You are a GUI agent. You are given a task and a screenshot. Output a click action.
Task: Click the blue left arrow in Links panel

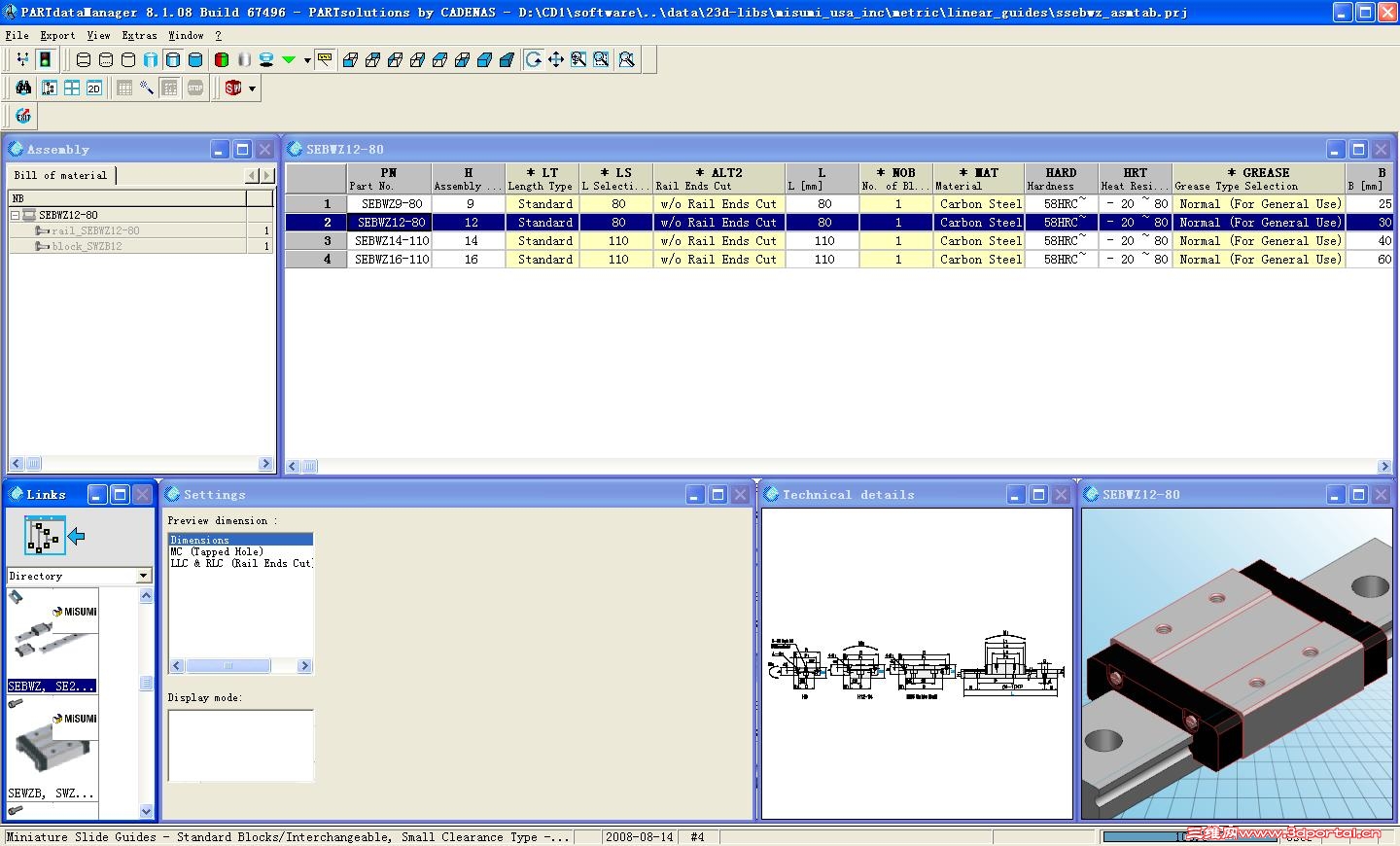click(77, 535)
